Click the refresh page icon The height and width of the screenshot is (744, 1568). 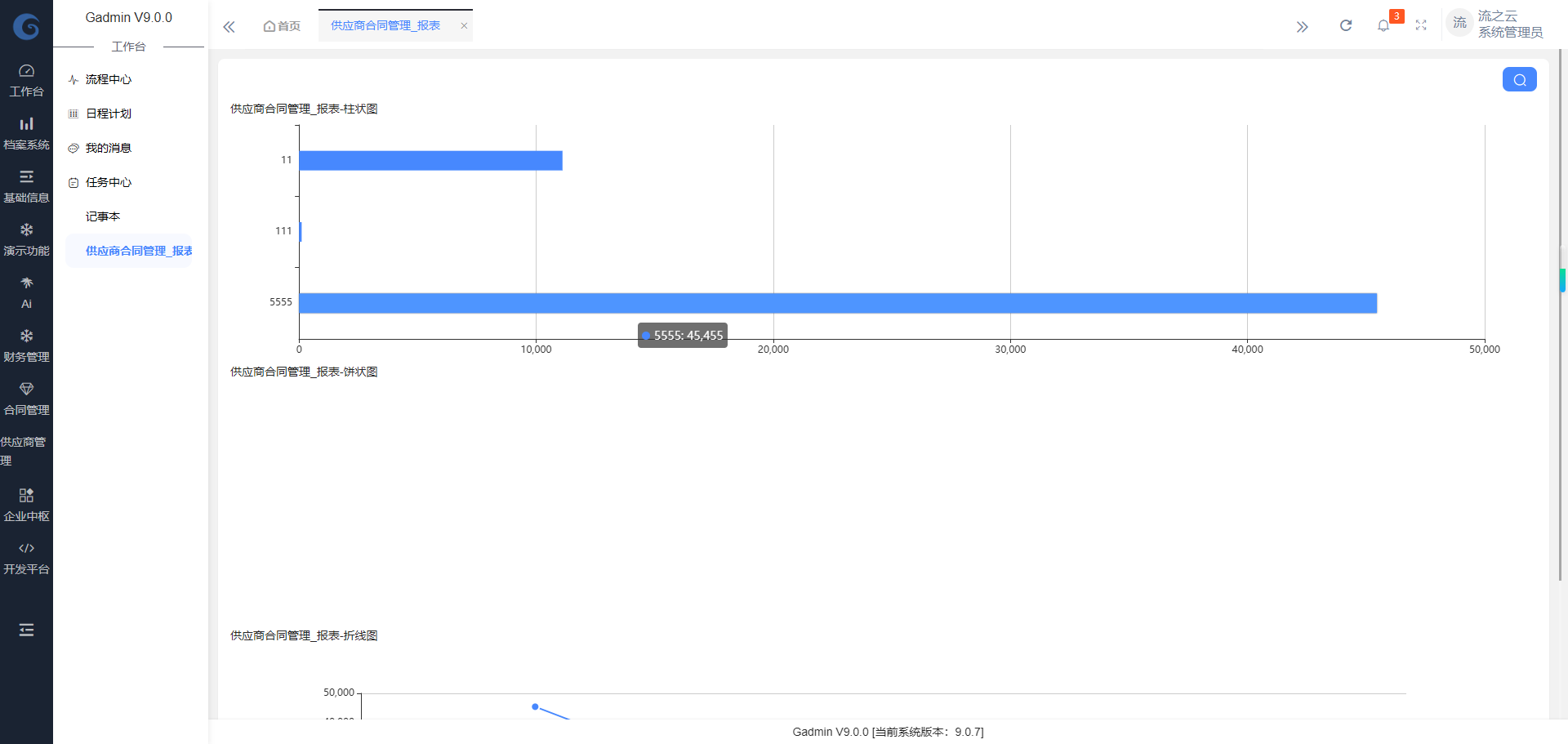(x=1346, y=26)
